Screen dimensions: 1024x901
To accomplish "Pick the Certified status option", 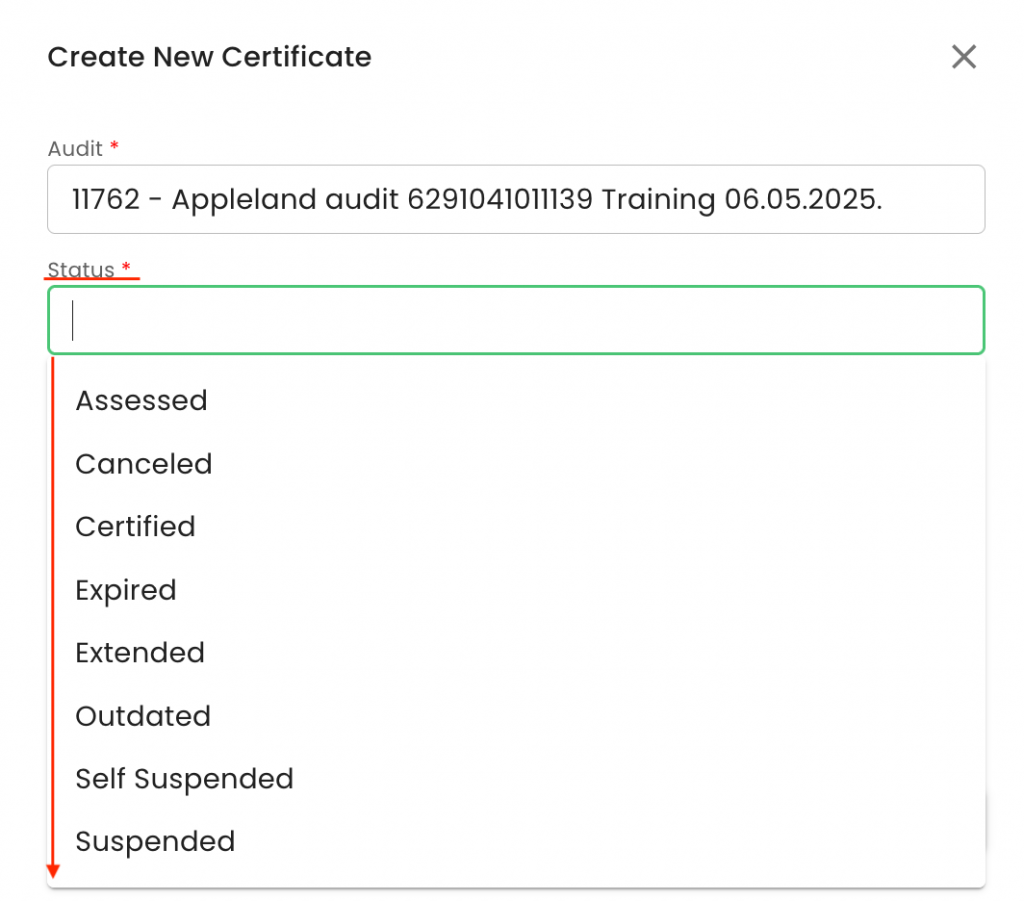I will click(135, 527).
